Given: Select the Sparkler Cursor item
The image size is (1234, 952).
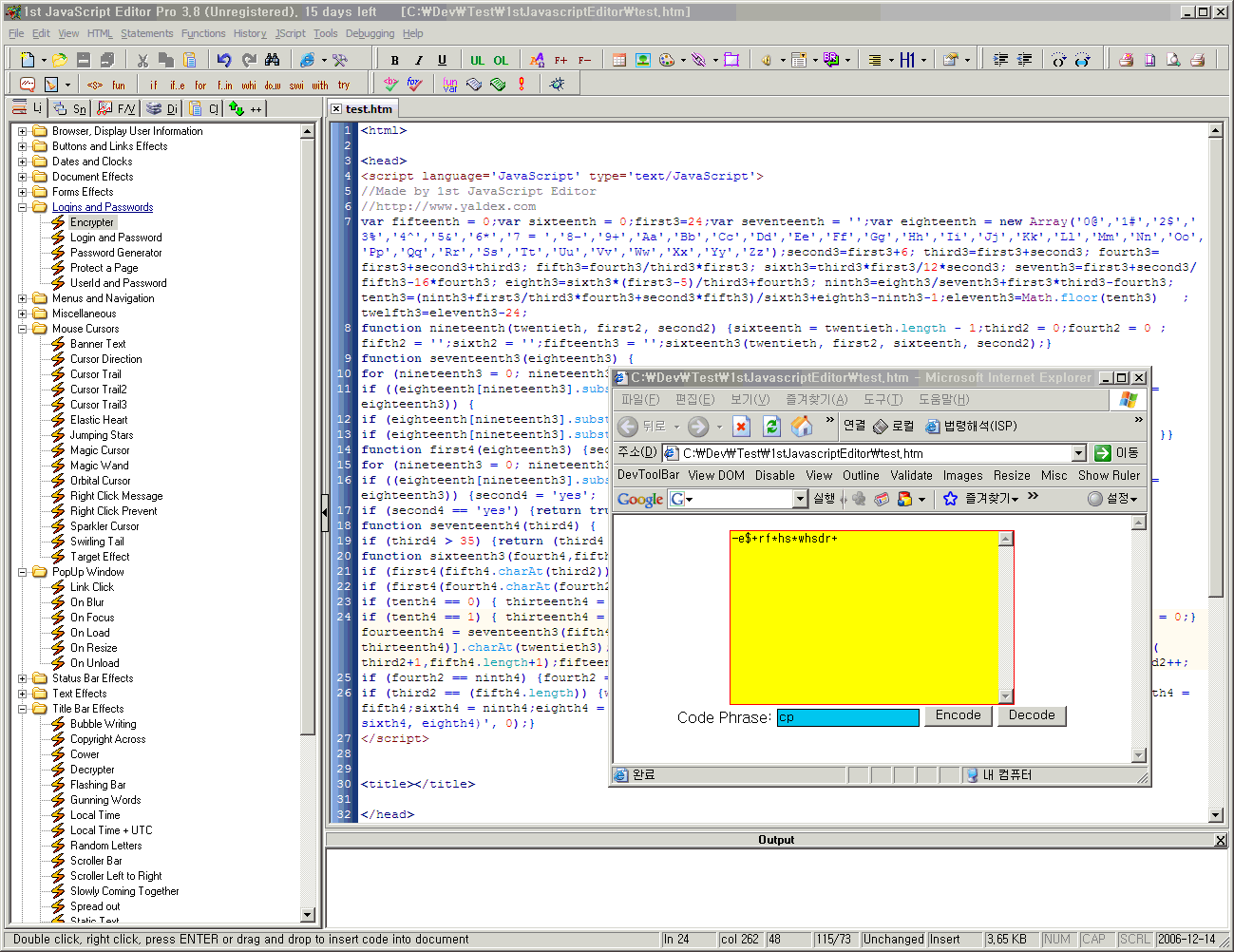Looking at the screenshot, I should (104, 526).
